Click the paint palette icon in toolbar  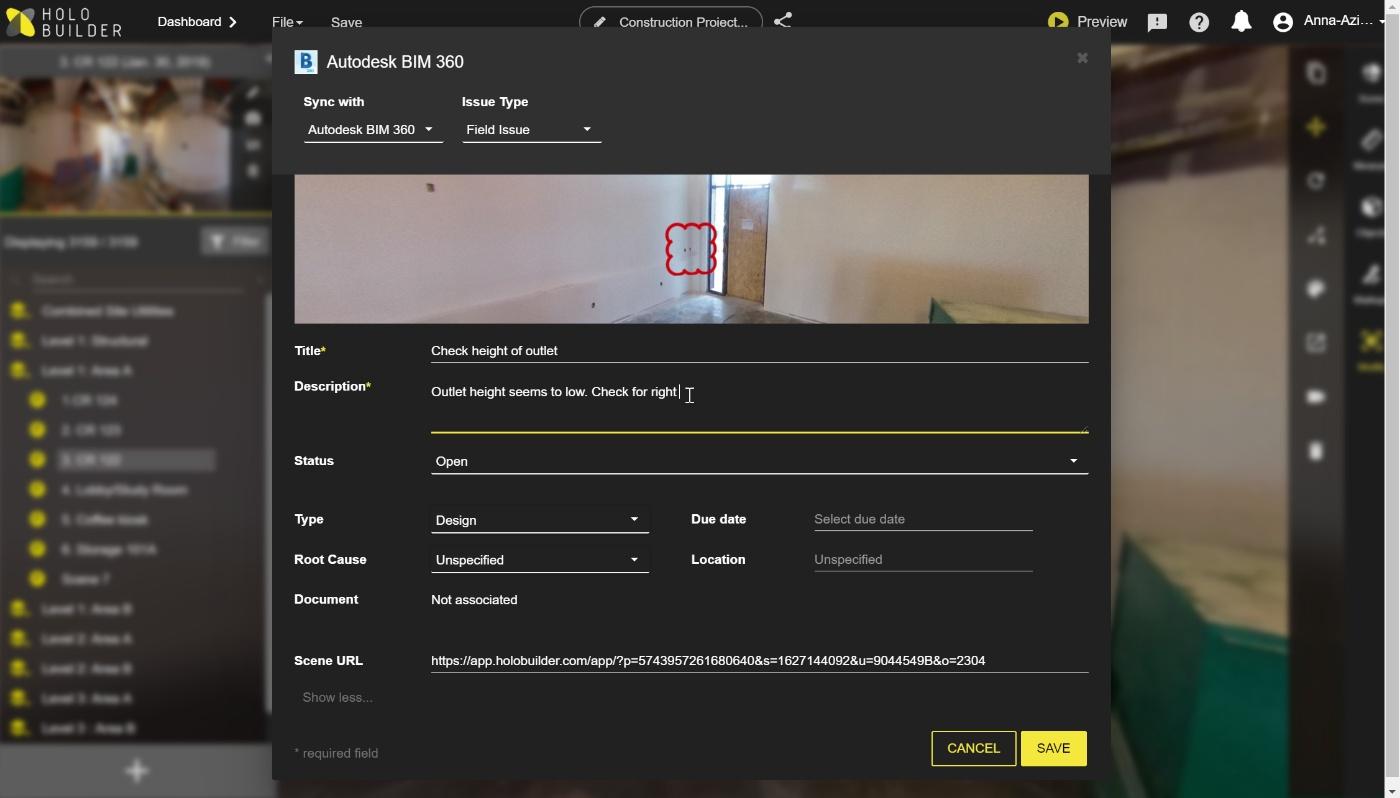click(1316, 289)
